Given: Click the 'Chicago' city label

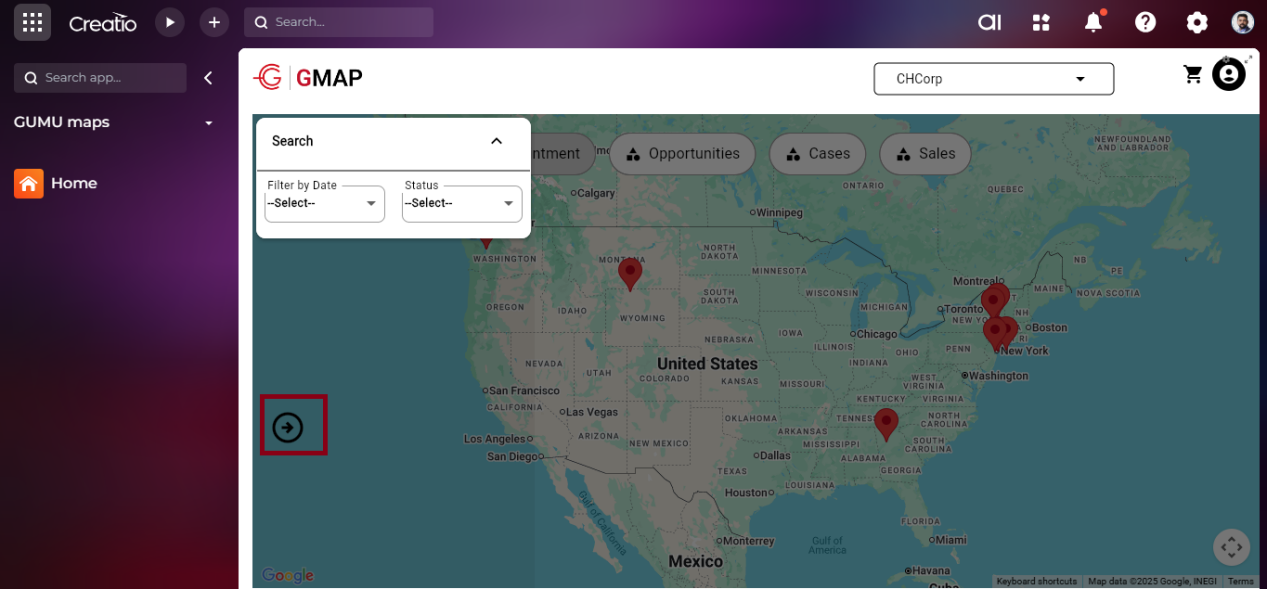Looking at the screenshot, I should 876,334.
